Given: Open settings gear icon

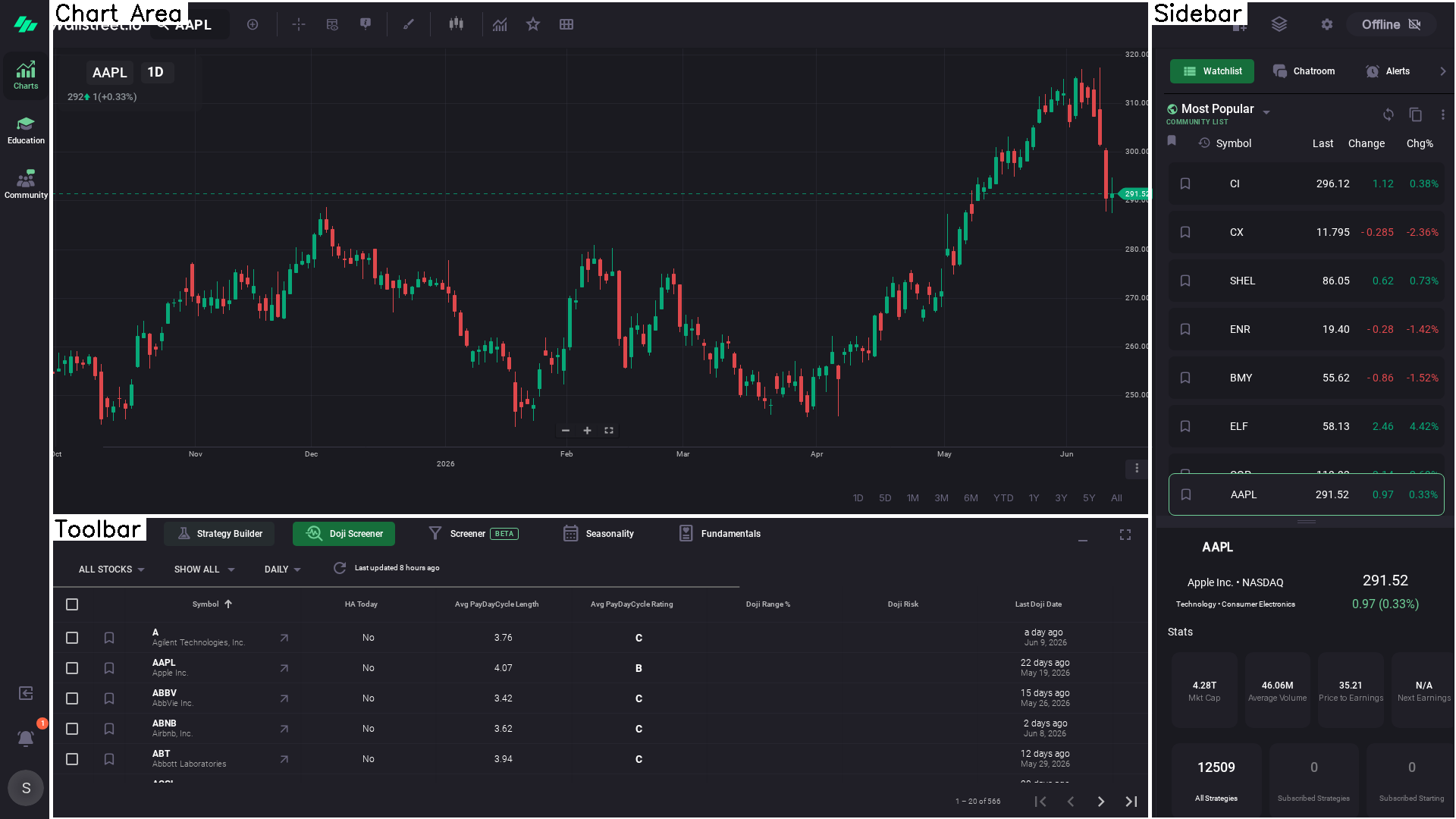Looking at the screenshot, I should tap(1326, 24).
